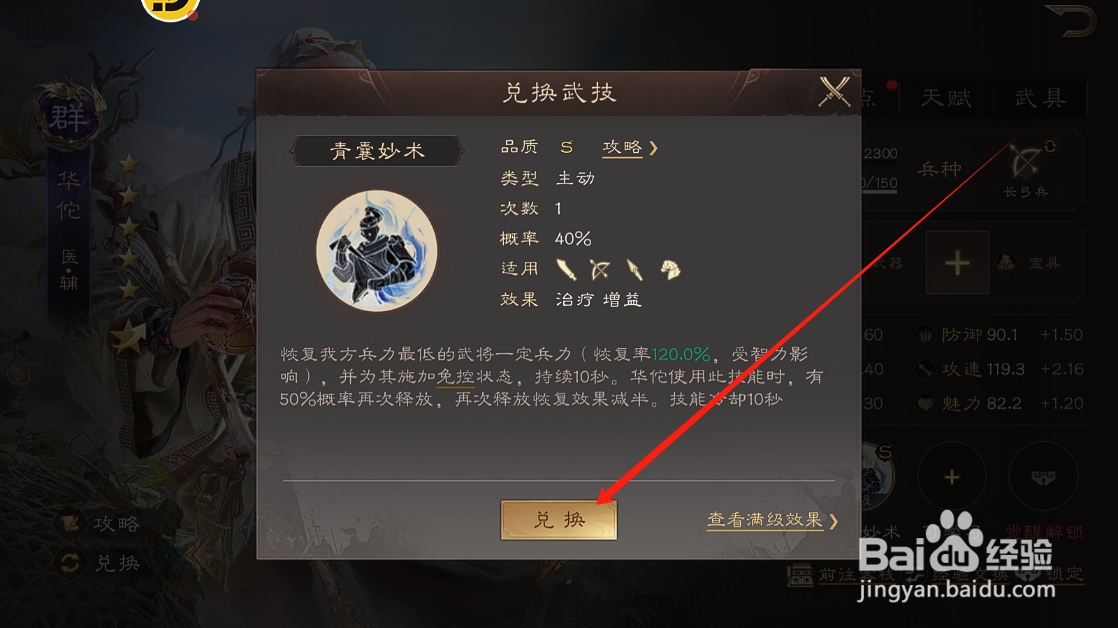The height and width of the screenshot is (628, 1118).
Task: Click the gold 兑换 exchange button
Action: [x=559, y=520]
